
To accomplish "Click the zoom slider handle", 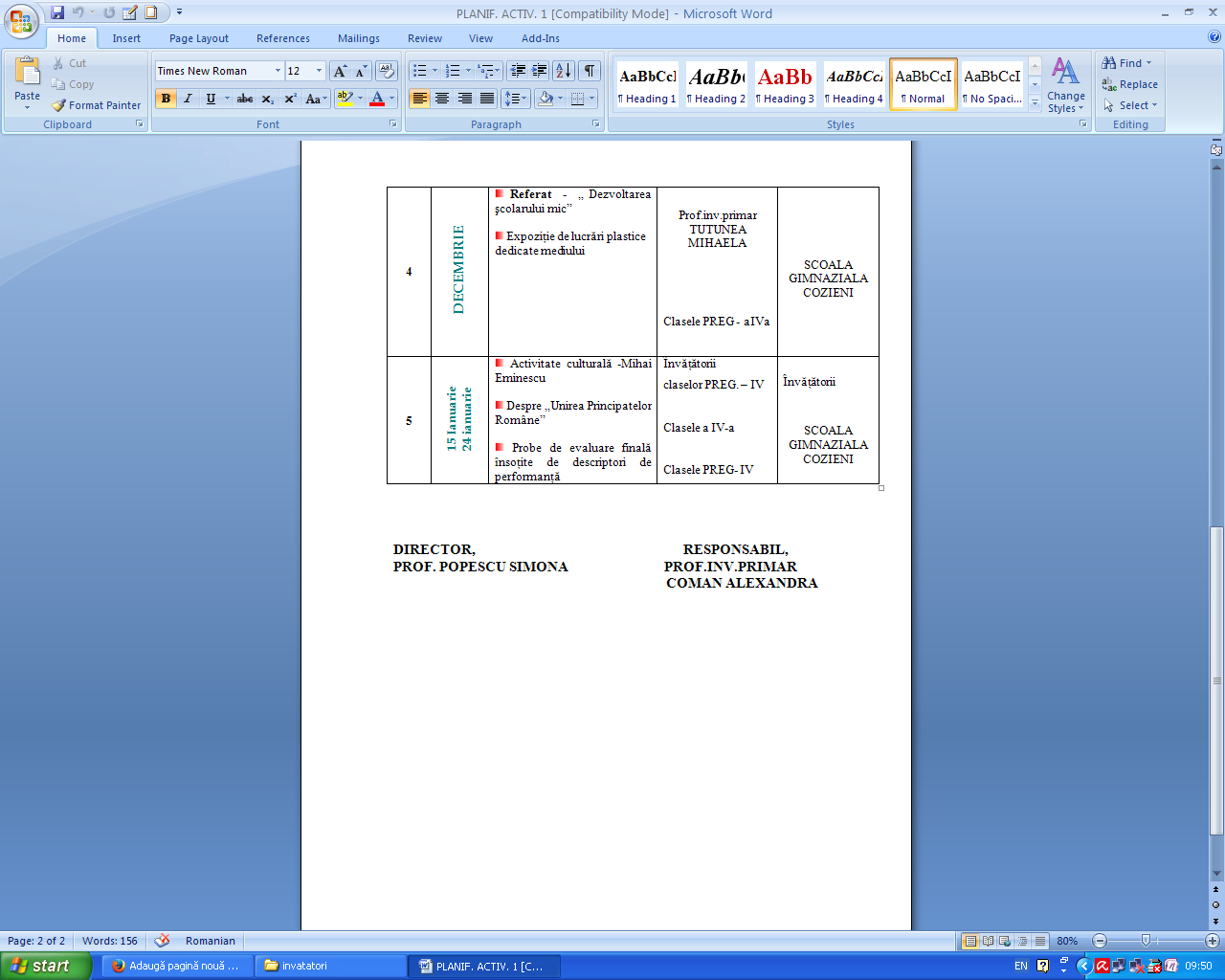I will click(x=1146, y=941).
